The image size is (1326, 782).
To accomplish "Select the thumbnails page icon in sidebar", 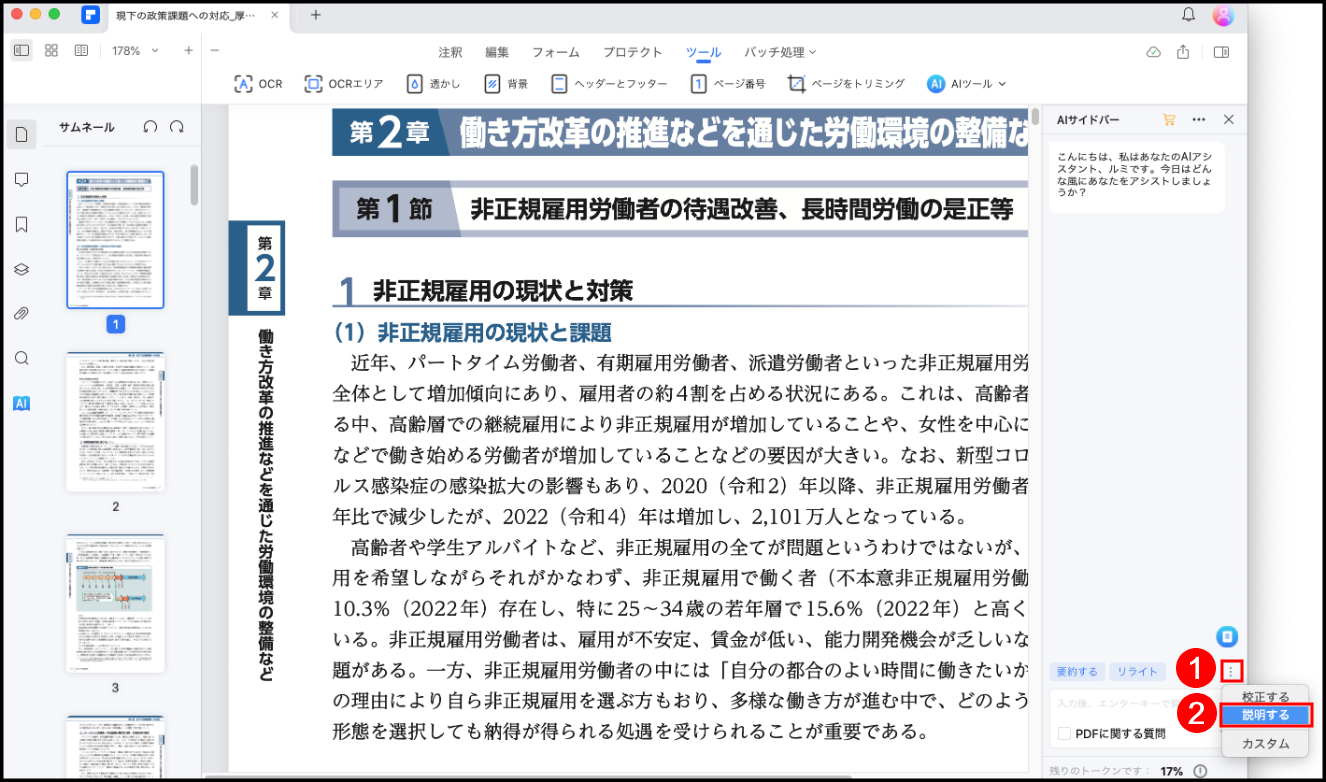I will tap(21, 135).
